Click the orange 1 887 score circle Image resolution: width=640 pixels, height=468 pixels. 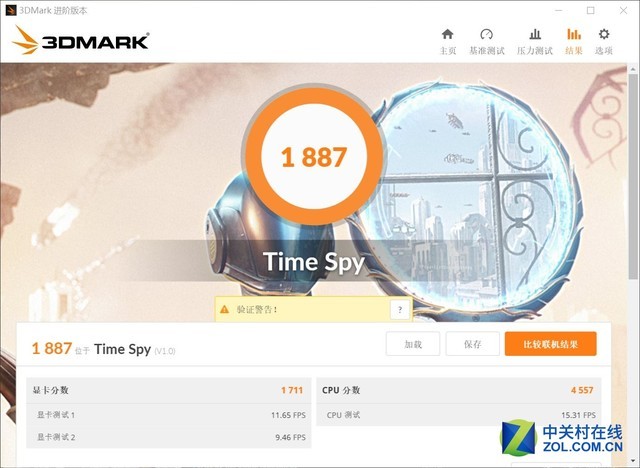[x=313, y=156]
